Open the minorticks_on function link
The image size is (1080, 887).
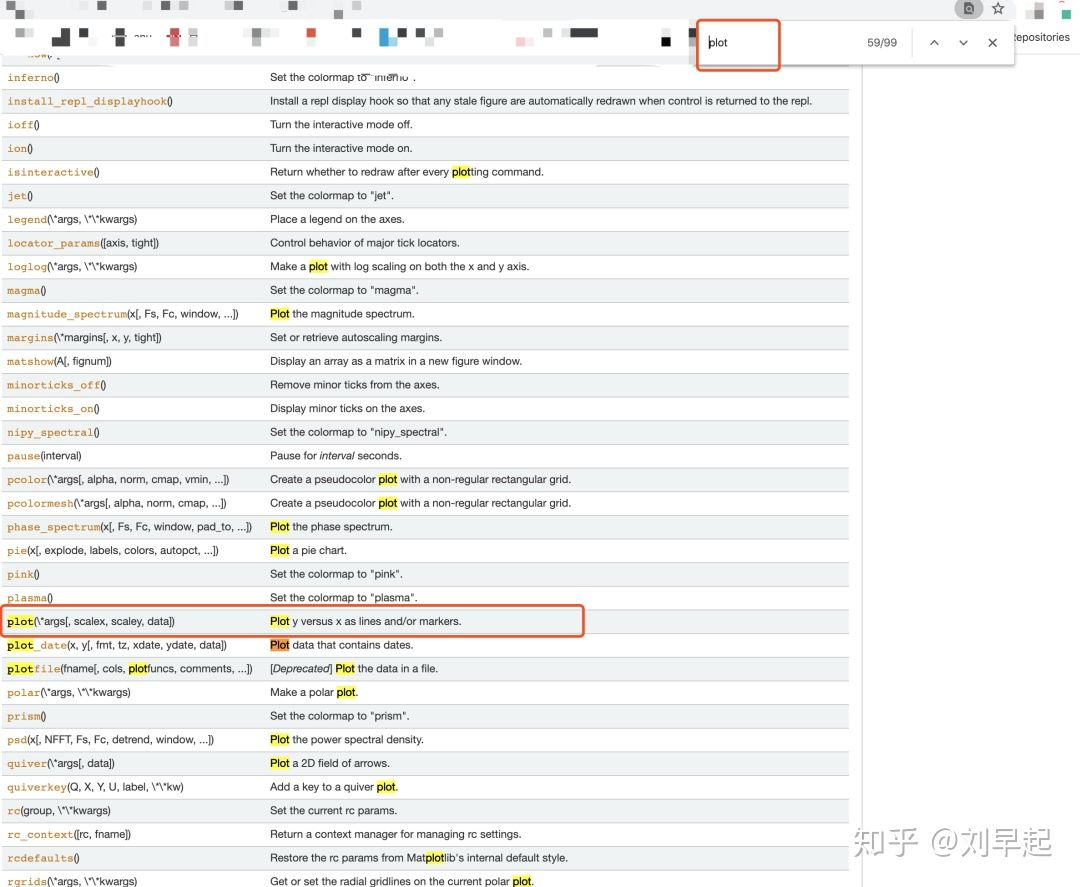click(50, 409)
